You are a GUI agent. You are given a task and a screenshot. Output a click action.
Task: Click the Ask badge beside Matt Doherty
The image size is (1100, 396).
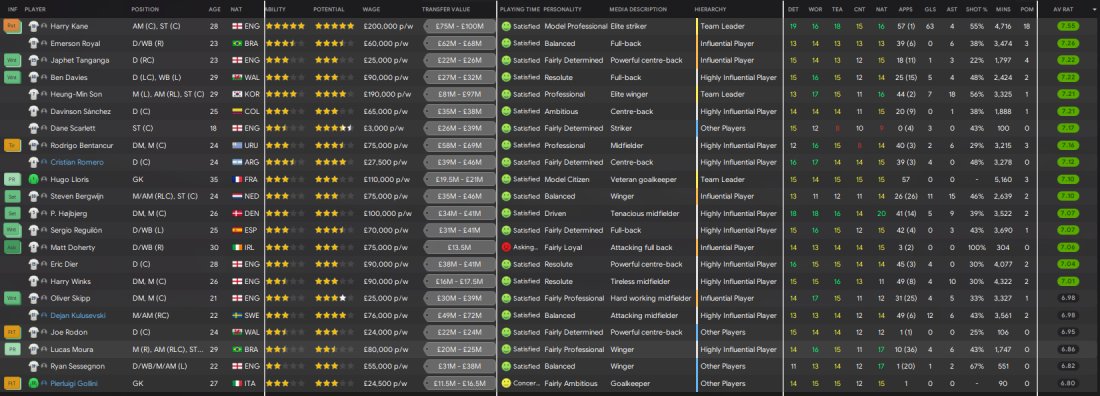12,247
